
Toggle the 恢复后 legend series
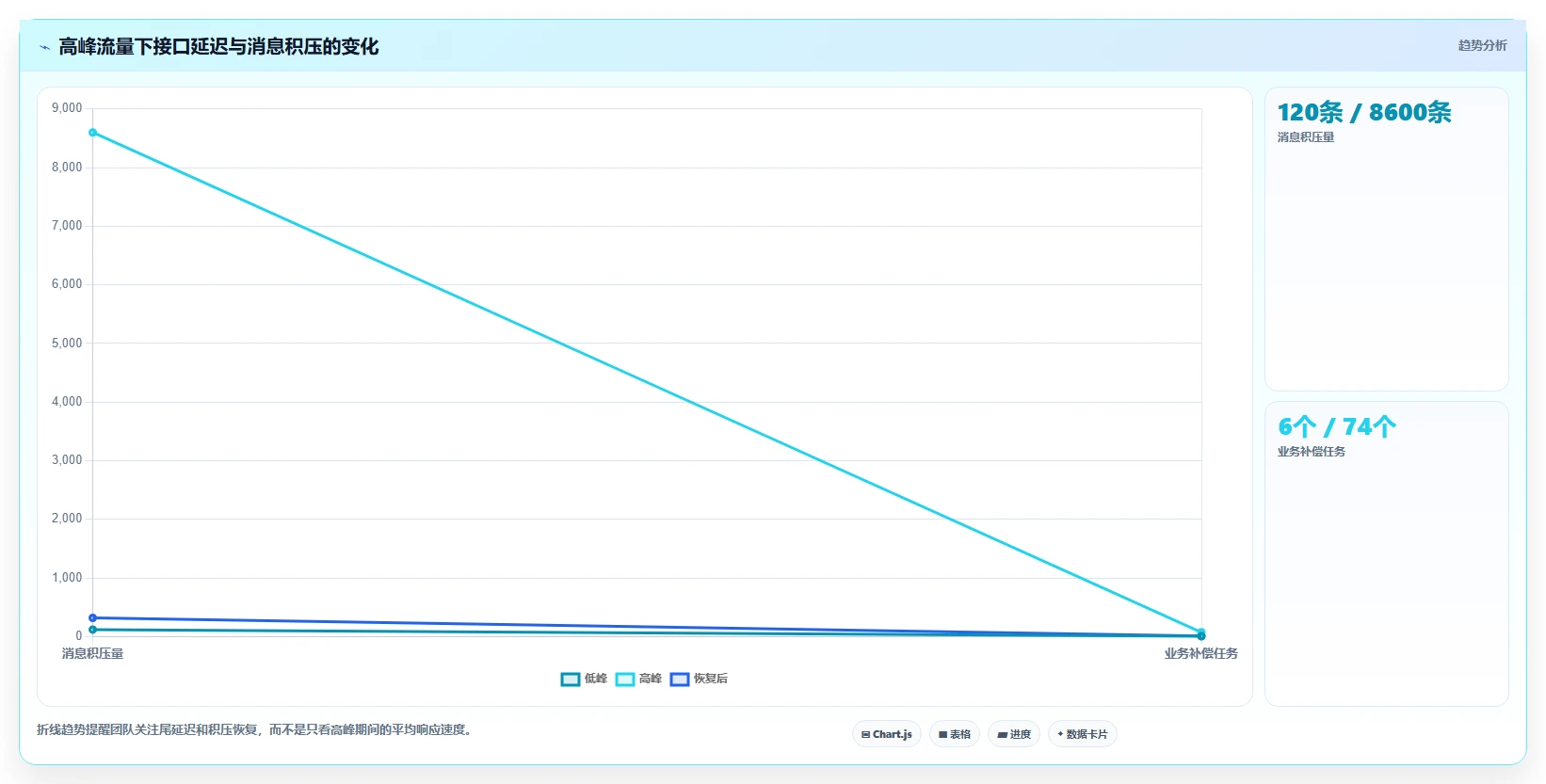point(699,679)
